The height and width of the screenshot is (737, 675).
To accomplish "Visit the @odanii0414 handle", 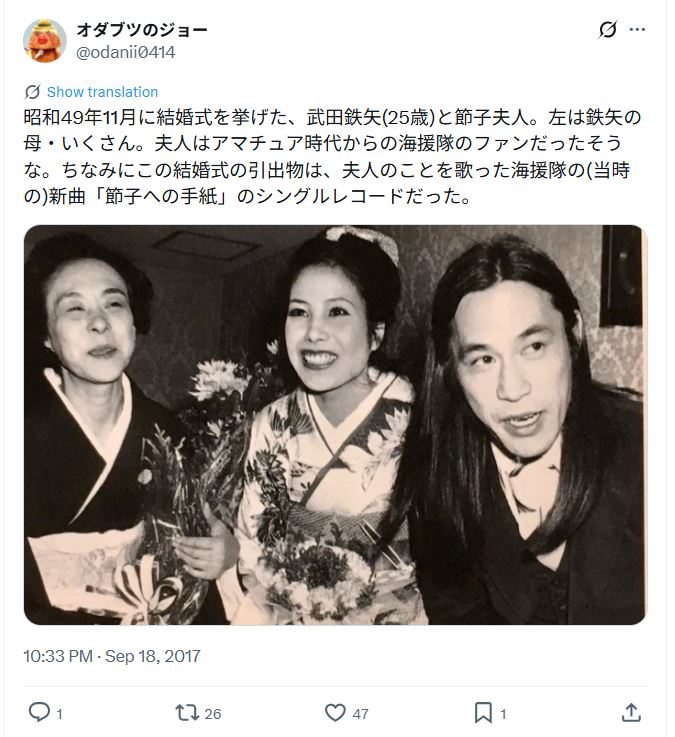I will point(126,52).
